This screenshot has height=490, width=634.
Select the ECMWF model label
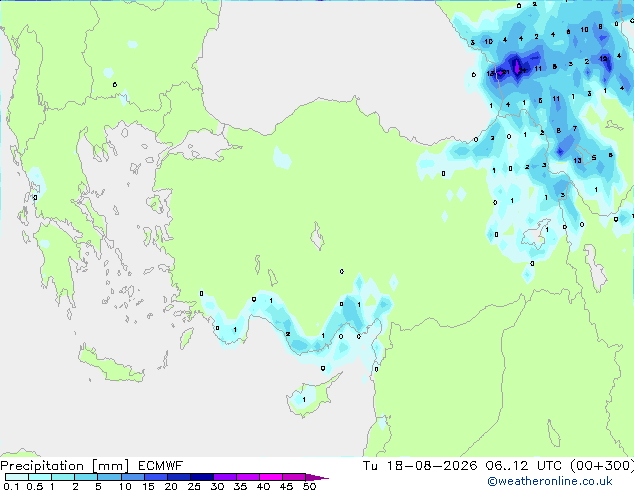tap(161, 466)
